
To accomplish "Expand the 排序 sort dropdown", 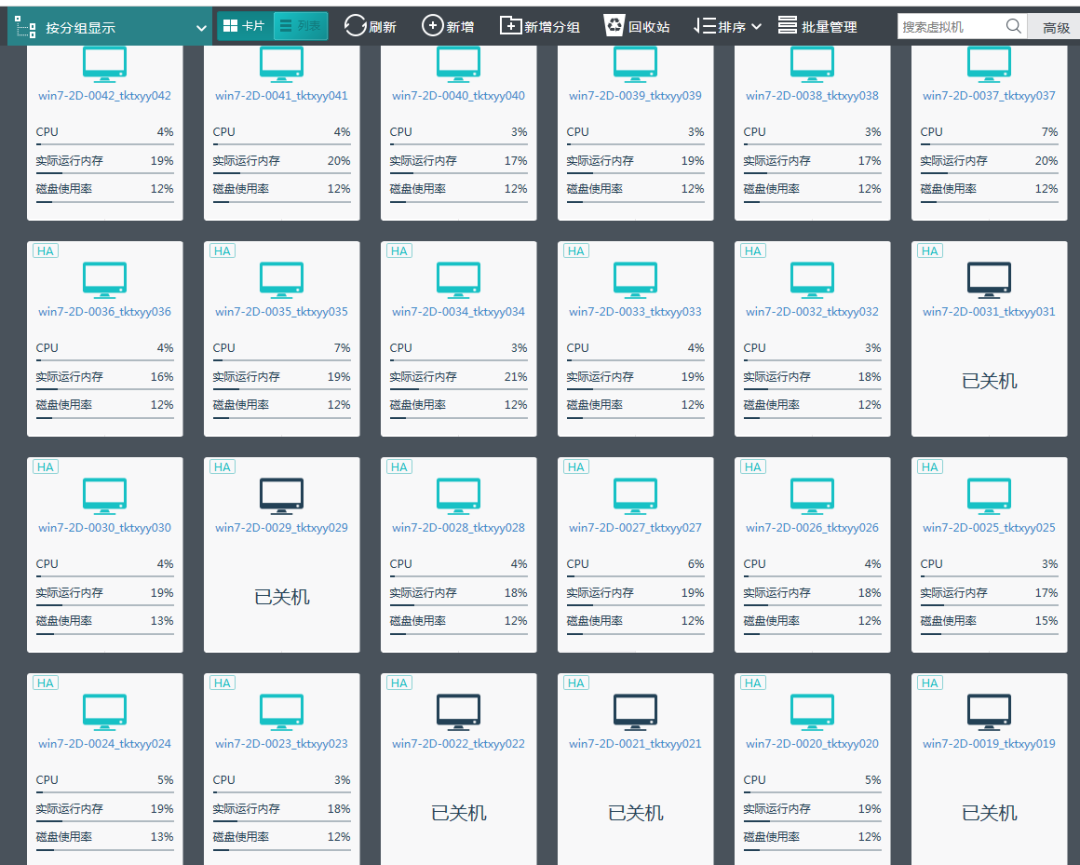I will [x=727, y=27].
